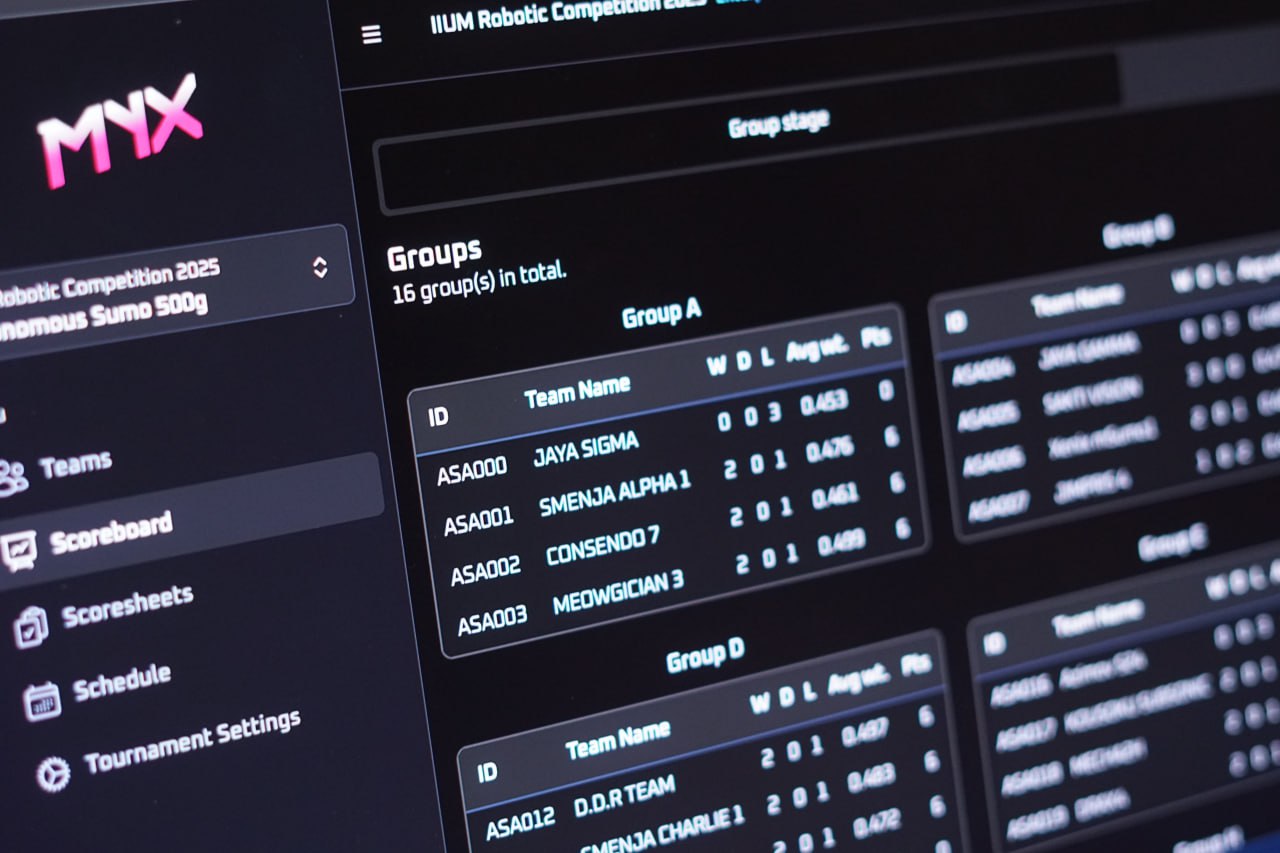Click the Scoreboard sidebar icon

pos(19,549)
